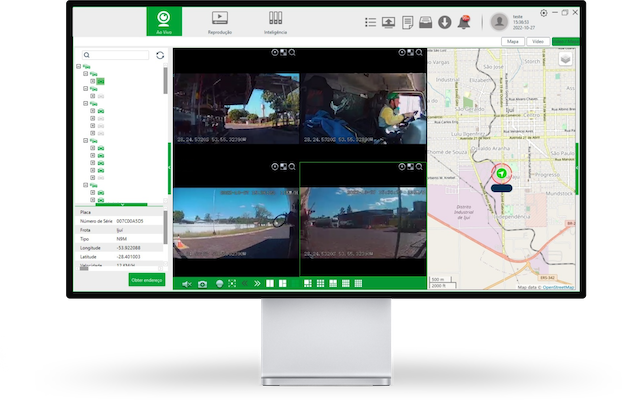Switch to the Reprodução tab

point(220,21)
